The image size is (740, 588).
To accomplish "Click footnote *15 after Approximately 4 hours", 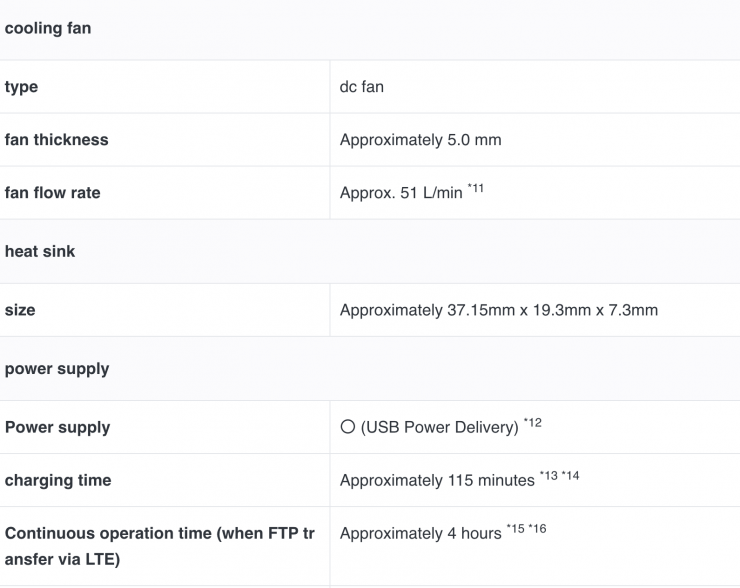I will tap(515, 529).
